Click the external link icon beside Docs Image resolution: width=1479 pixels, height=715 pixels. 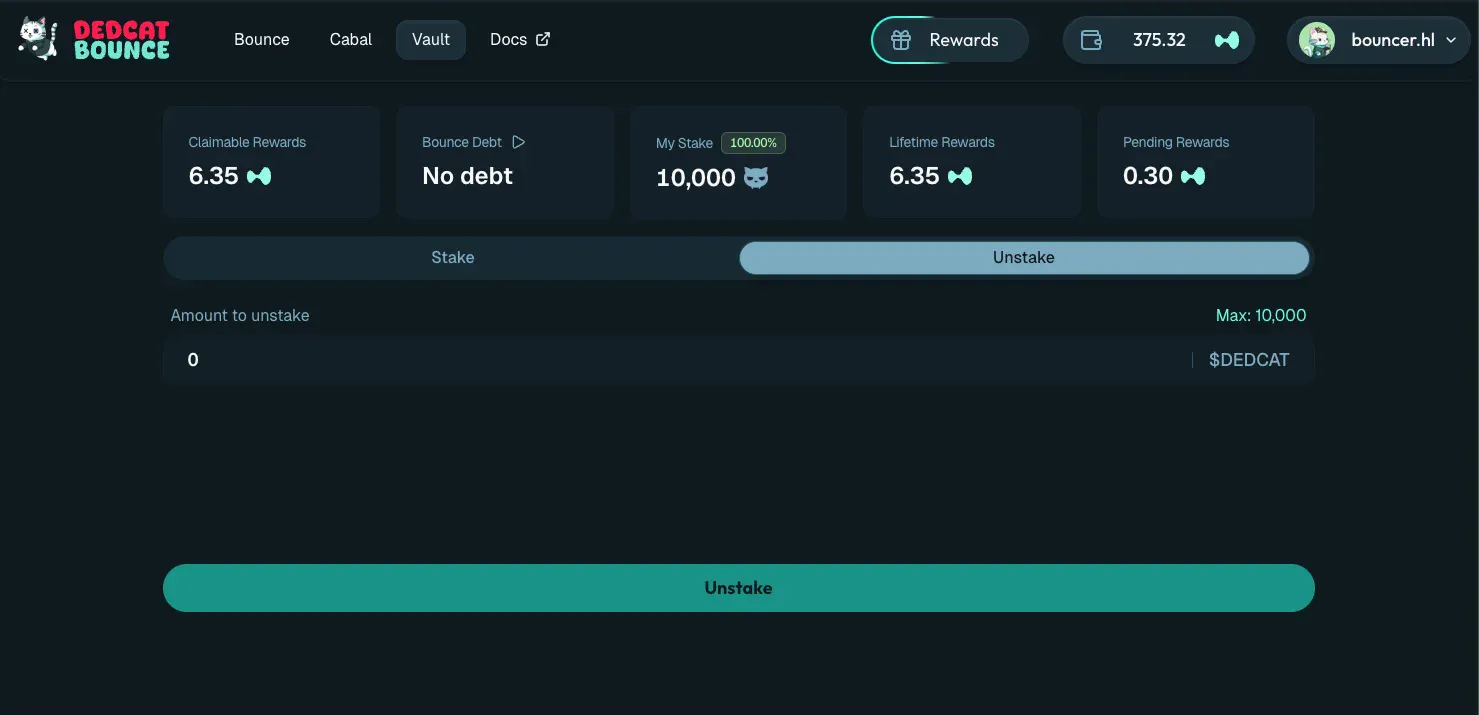[x=543, y=39]
